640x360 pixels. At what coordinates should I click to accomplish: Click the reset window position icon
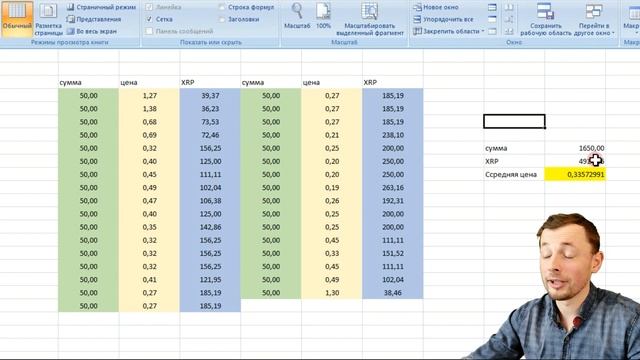[509, 31]
